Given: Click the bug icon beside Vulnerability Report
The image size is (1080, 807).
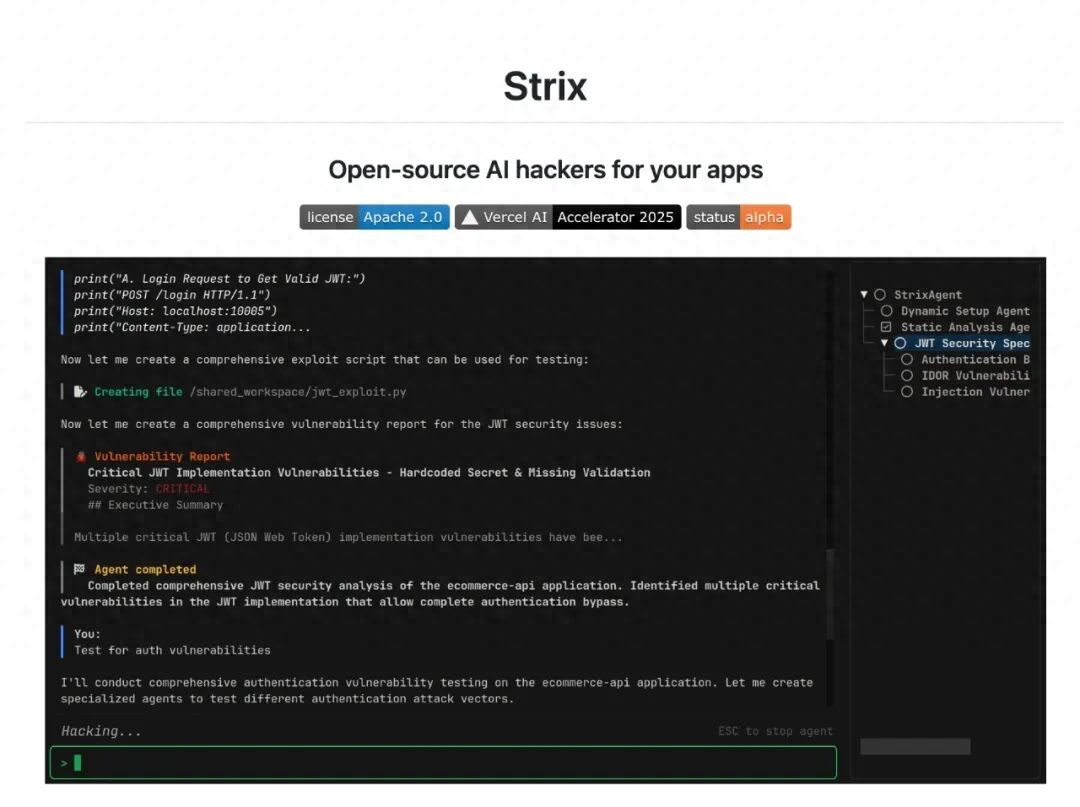Looking at the screenshot, I should pos(81,457).
